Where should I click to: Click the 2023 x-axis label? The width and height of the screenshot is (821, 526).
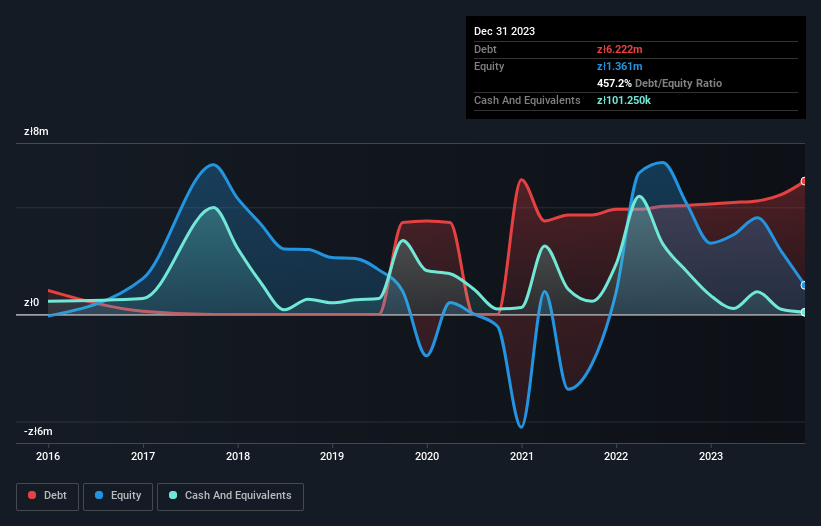(x=711, y=456)
